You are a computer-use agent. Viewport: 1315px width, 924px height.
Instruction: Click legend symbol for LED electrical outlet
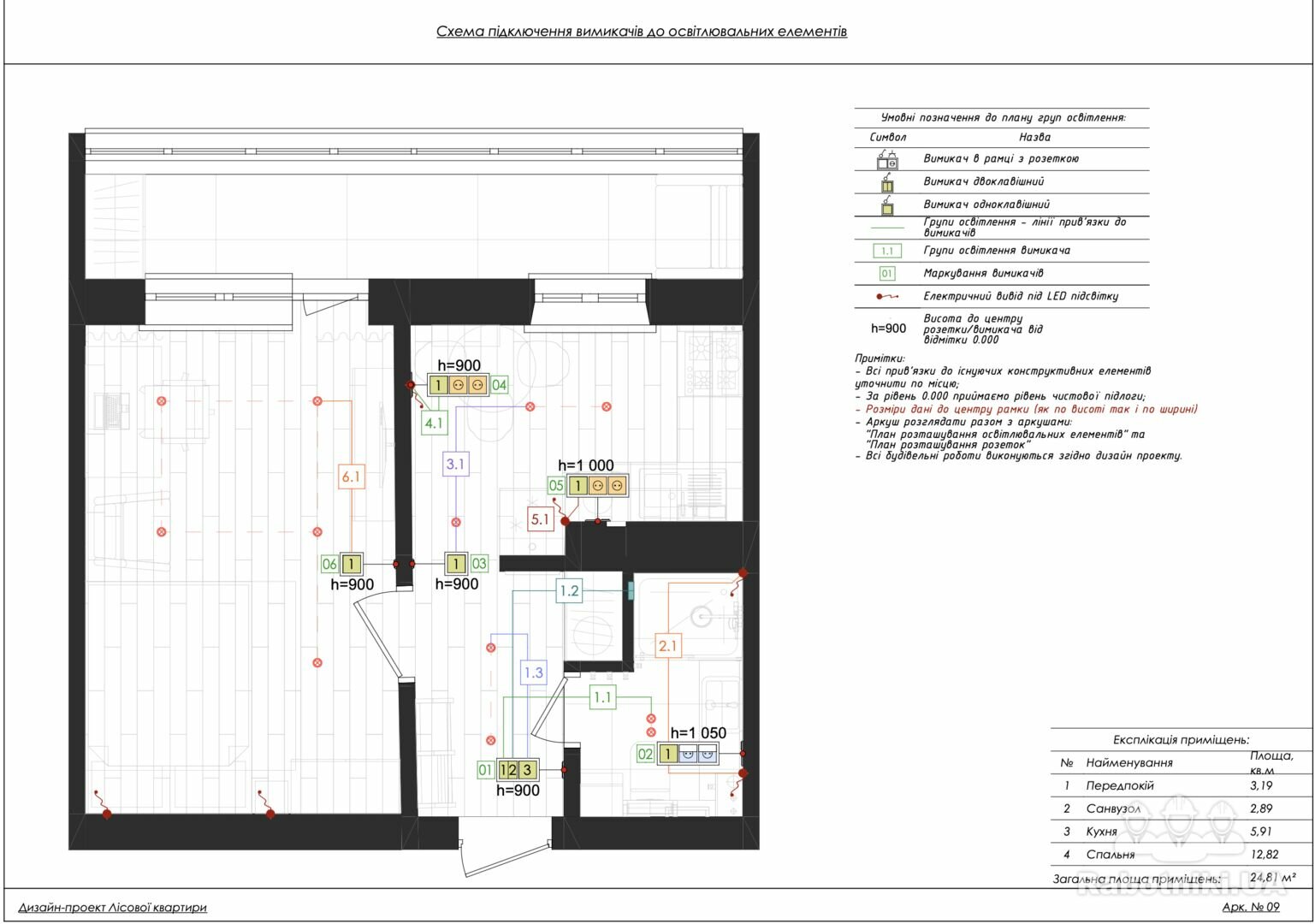coord(886,296)
